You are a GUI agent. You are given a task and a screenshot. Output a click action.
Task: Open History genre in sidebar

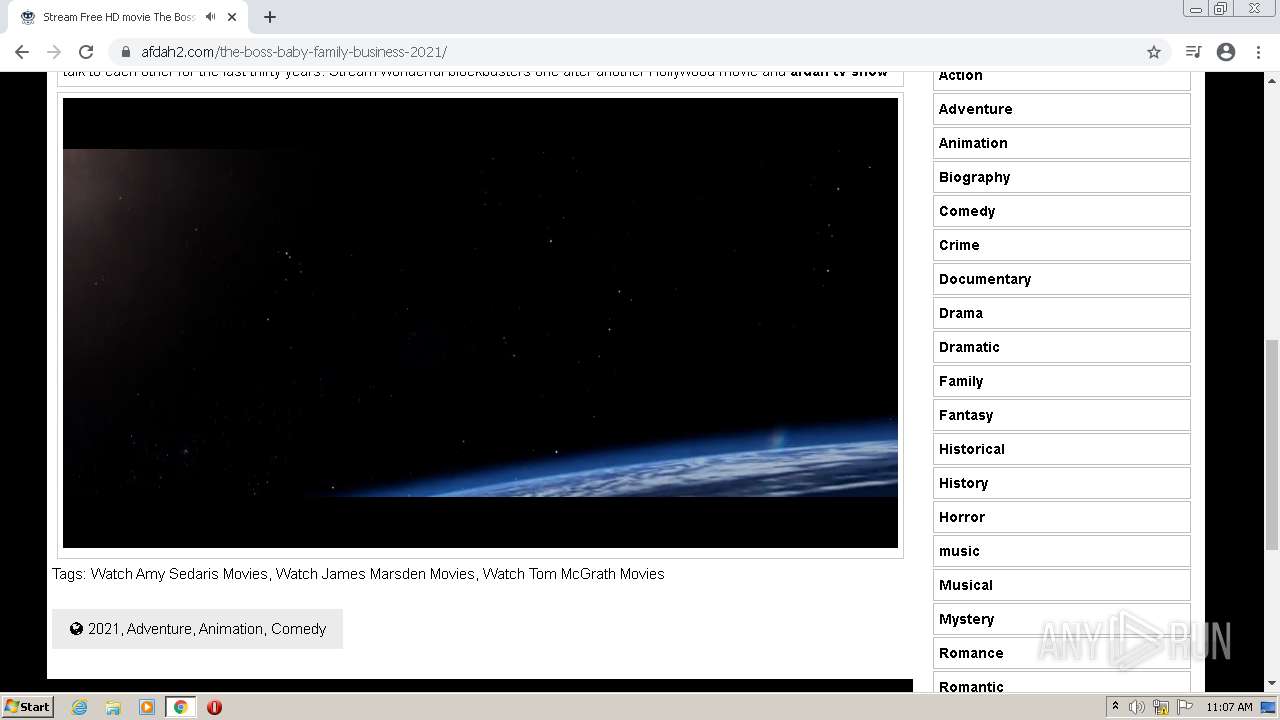[x=1061, y=483]
